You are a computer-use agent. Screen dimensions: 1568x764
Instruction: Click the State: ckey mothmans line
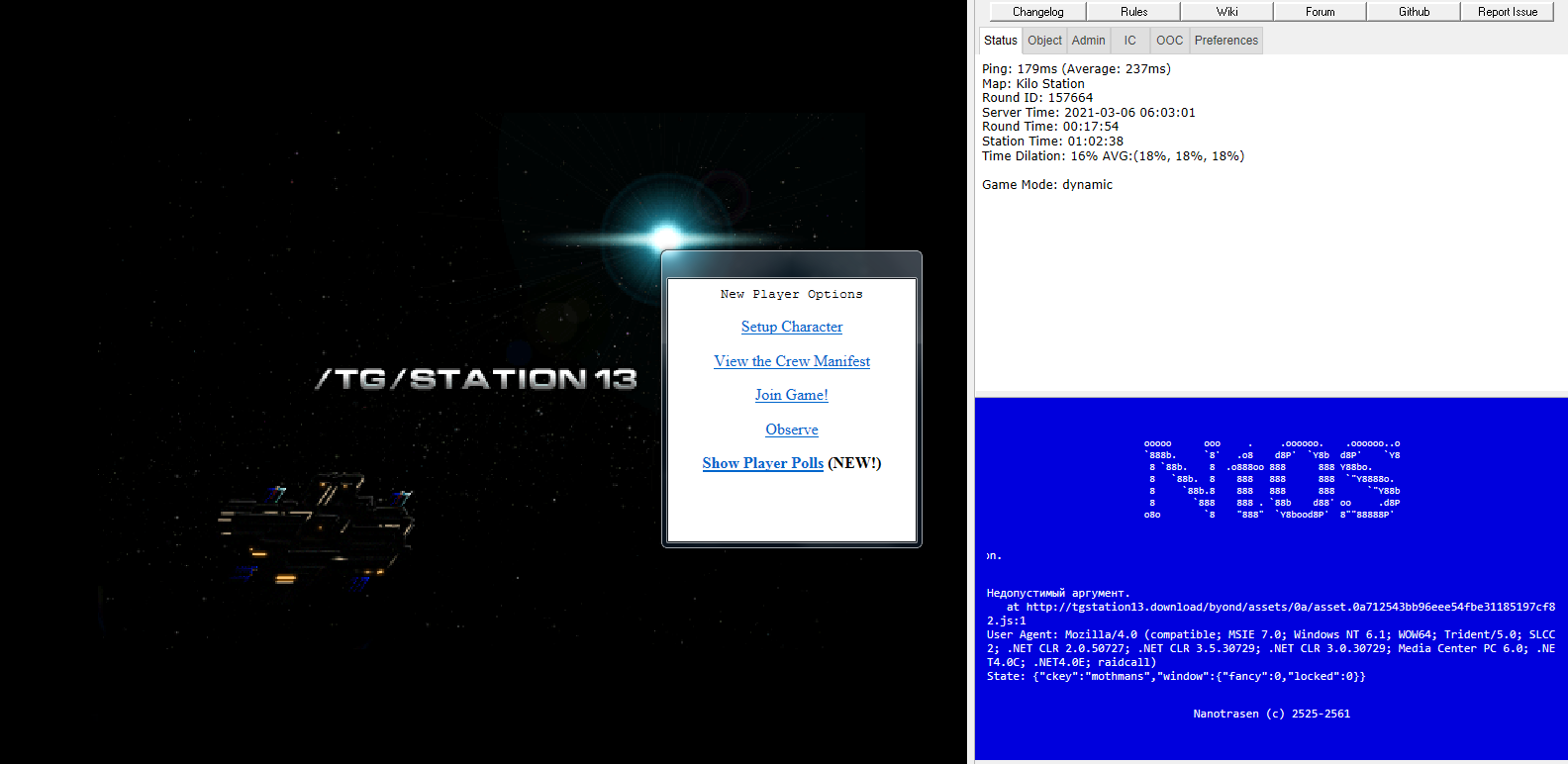(1176, 677)
